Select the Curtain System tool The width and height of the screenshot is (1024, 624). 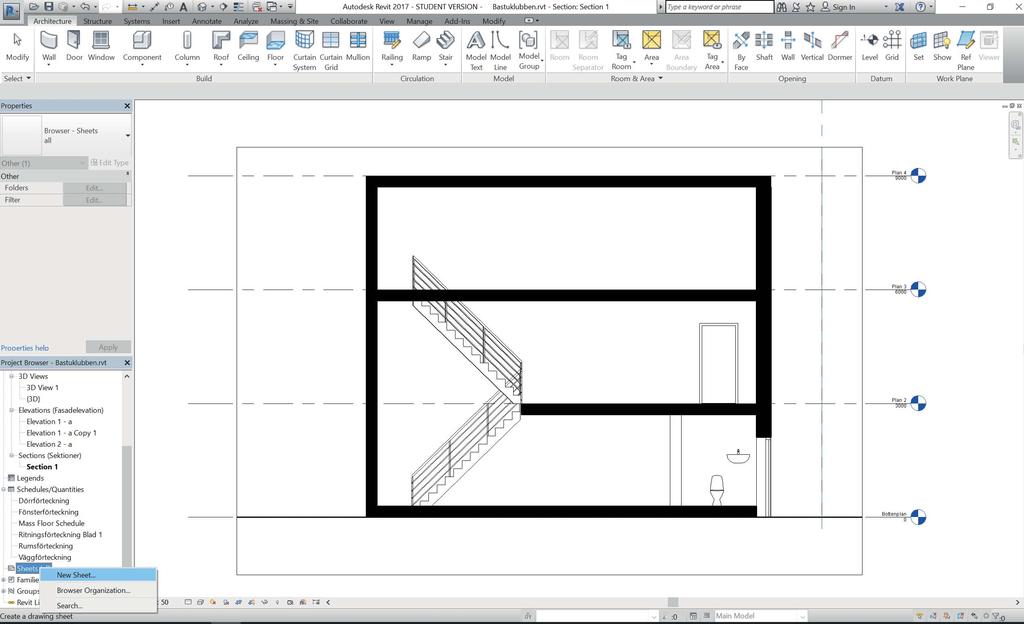click(304, 50)
